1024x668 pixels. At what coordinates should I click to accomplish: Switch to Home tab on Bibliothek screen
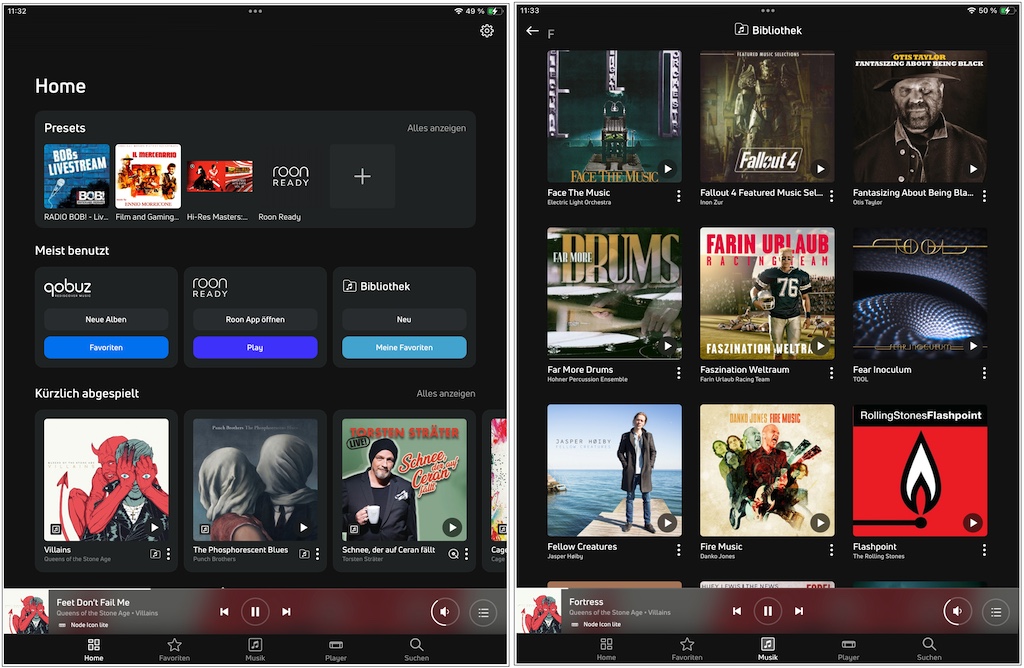tap(606, 649)
